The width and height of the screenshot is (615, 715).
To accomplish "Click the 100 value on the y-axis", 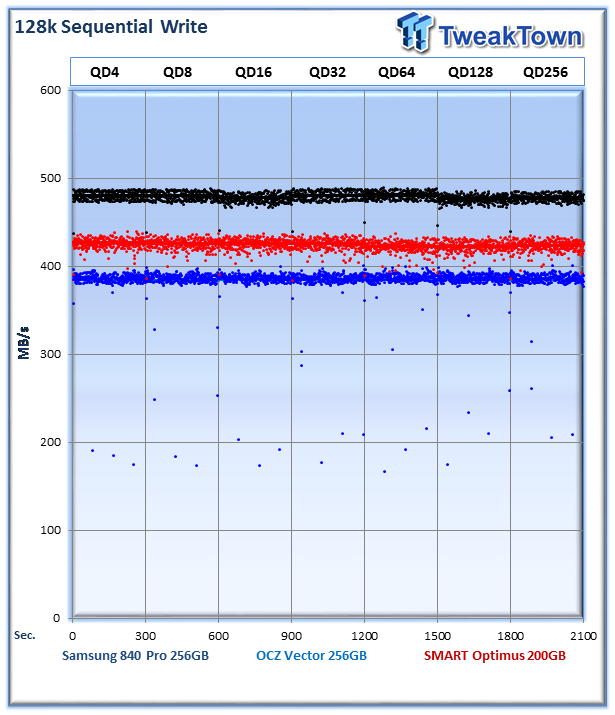I will pyautogui.click(x=51, y=530).
